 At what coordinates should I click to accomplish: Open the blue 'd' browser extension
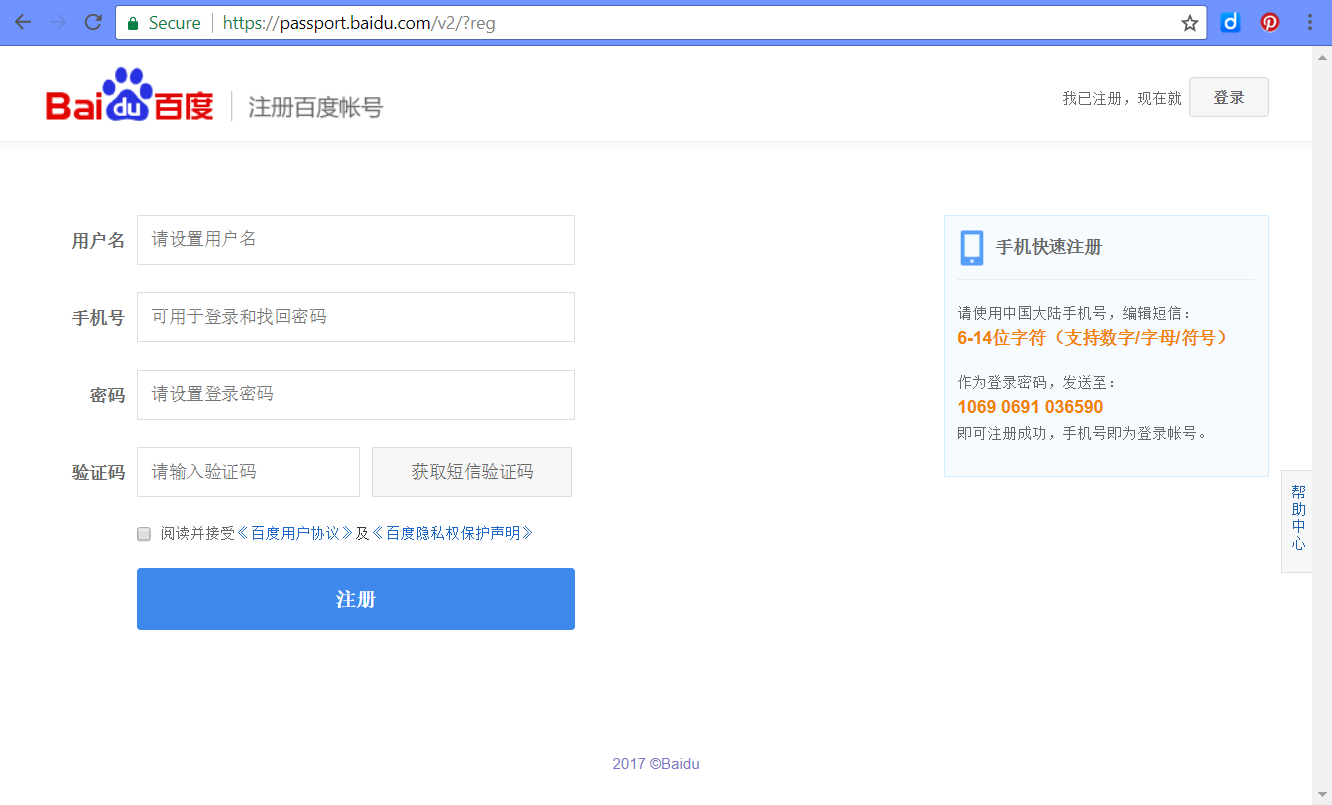point(1231,22)
